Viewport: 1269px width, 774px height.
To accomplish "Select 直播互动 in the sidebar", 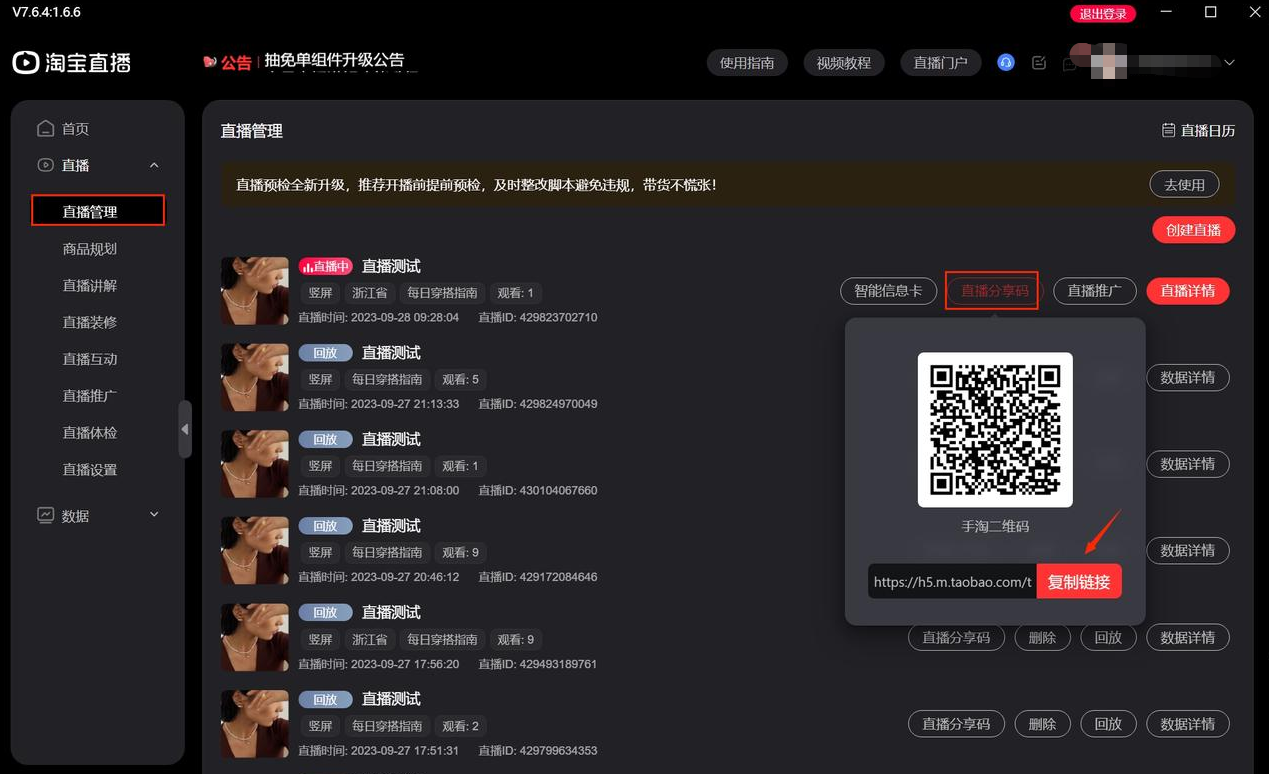I will tap(90, 359).
